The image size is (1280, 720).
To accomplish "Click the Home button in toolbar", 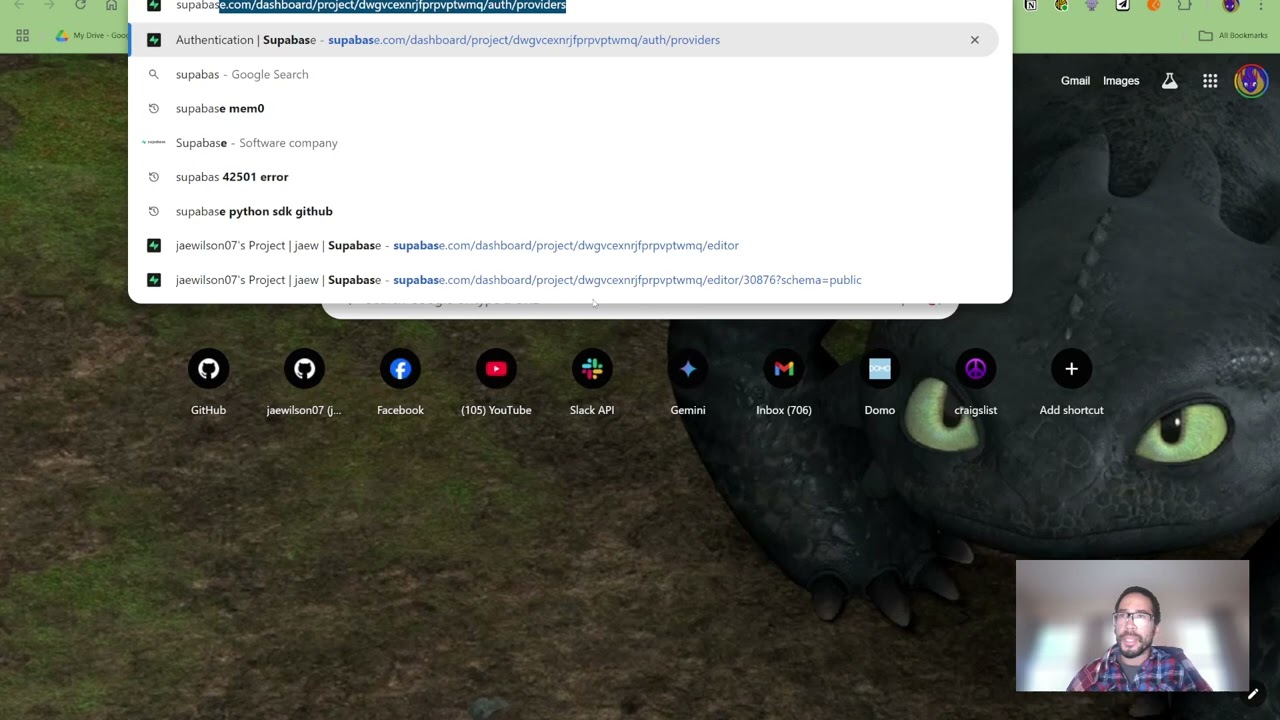I will click(x=111, y=5).
